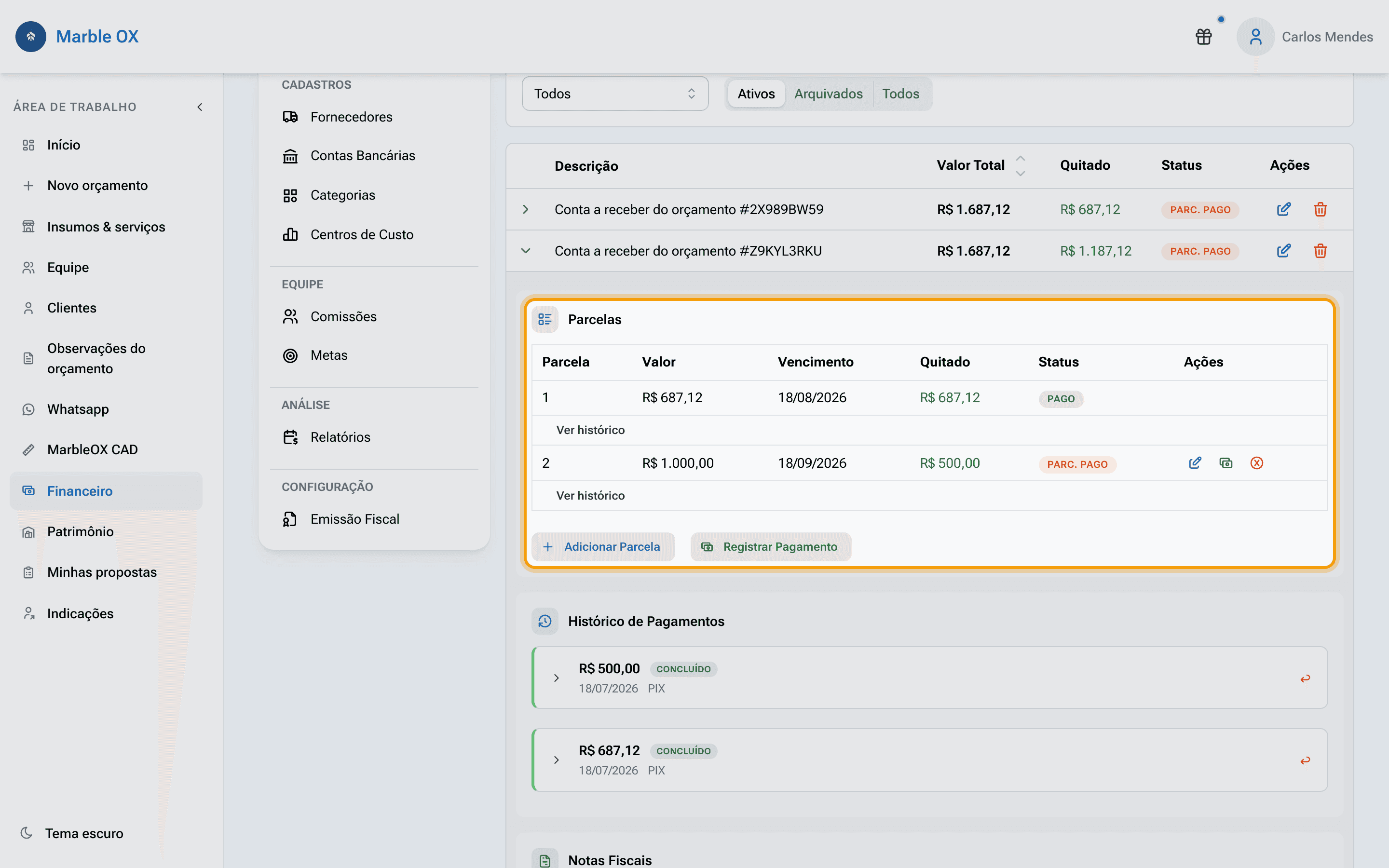This screenshot has height=868, width=1389.
Task: Click Registrar Pagamento button
Action: coord(770,546)
